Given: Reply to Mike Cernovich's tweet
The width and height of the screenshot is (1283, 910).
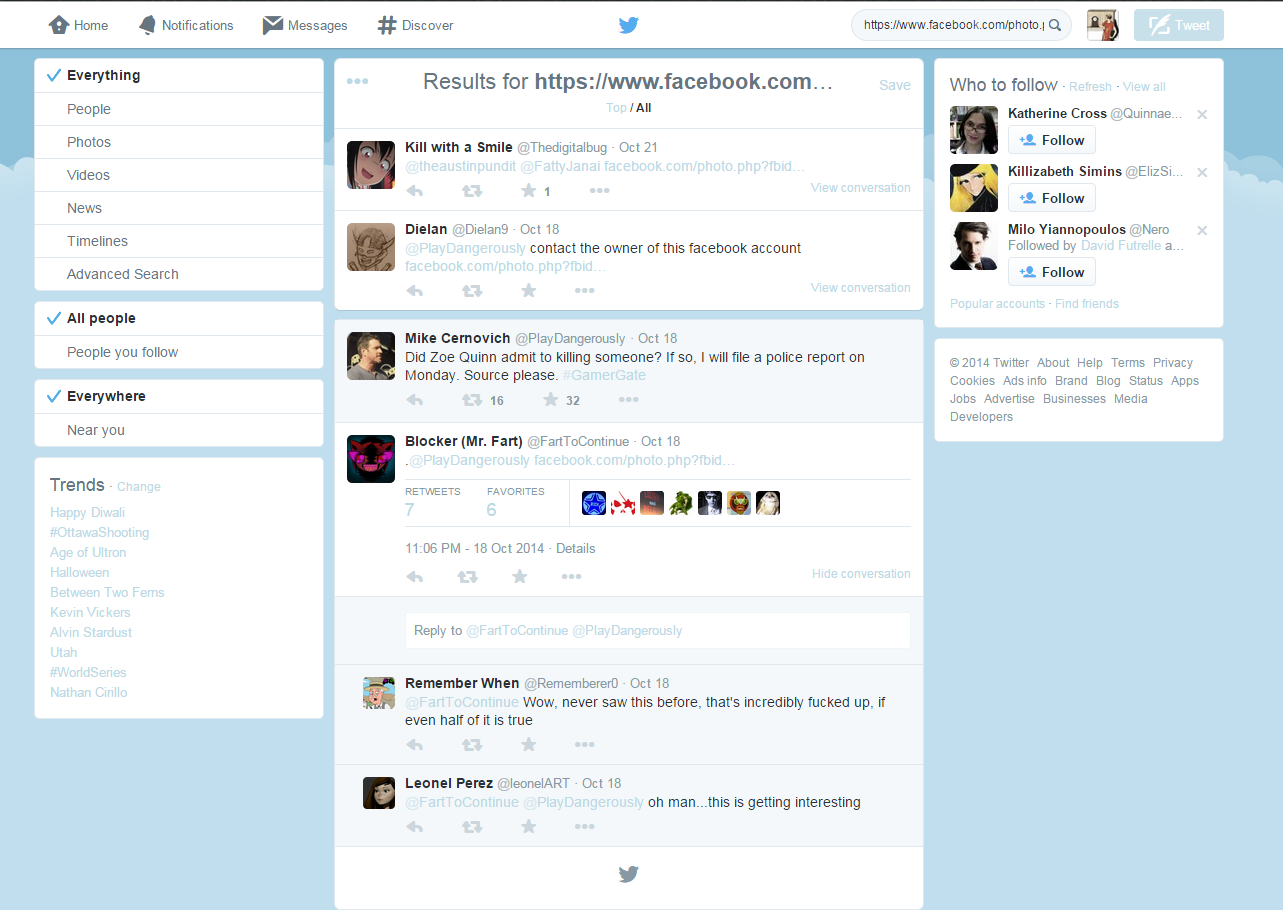Looking at the screenshot, I should pyautogui.click(x=415, y=400).
